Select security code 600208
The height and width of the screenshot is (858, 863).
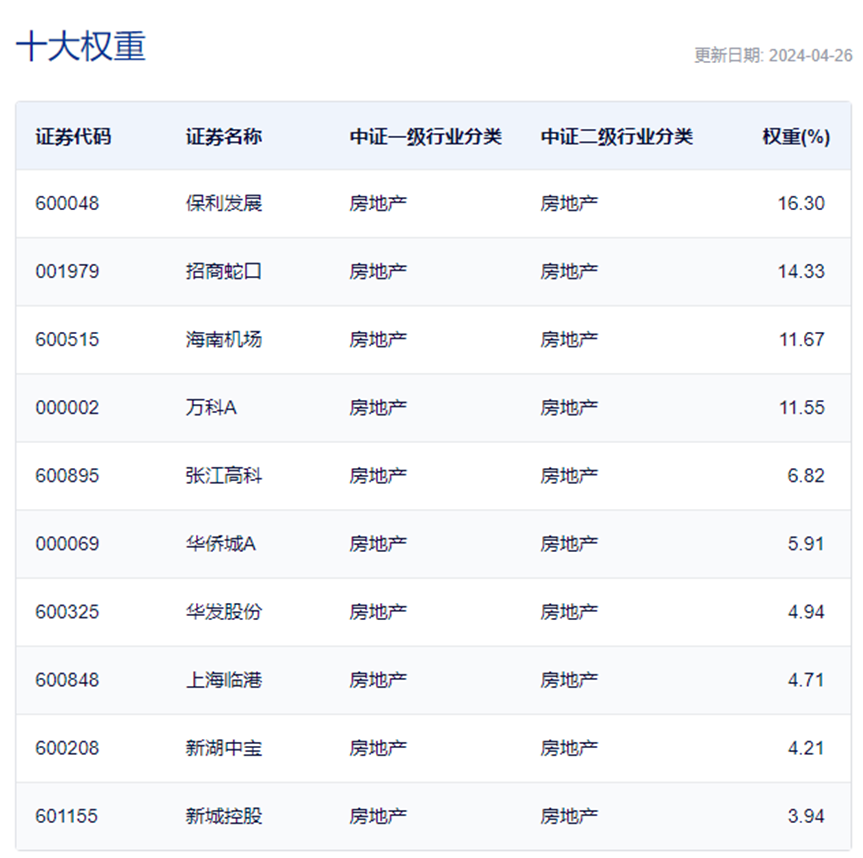[x=67, y=748]
